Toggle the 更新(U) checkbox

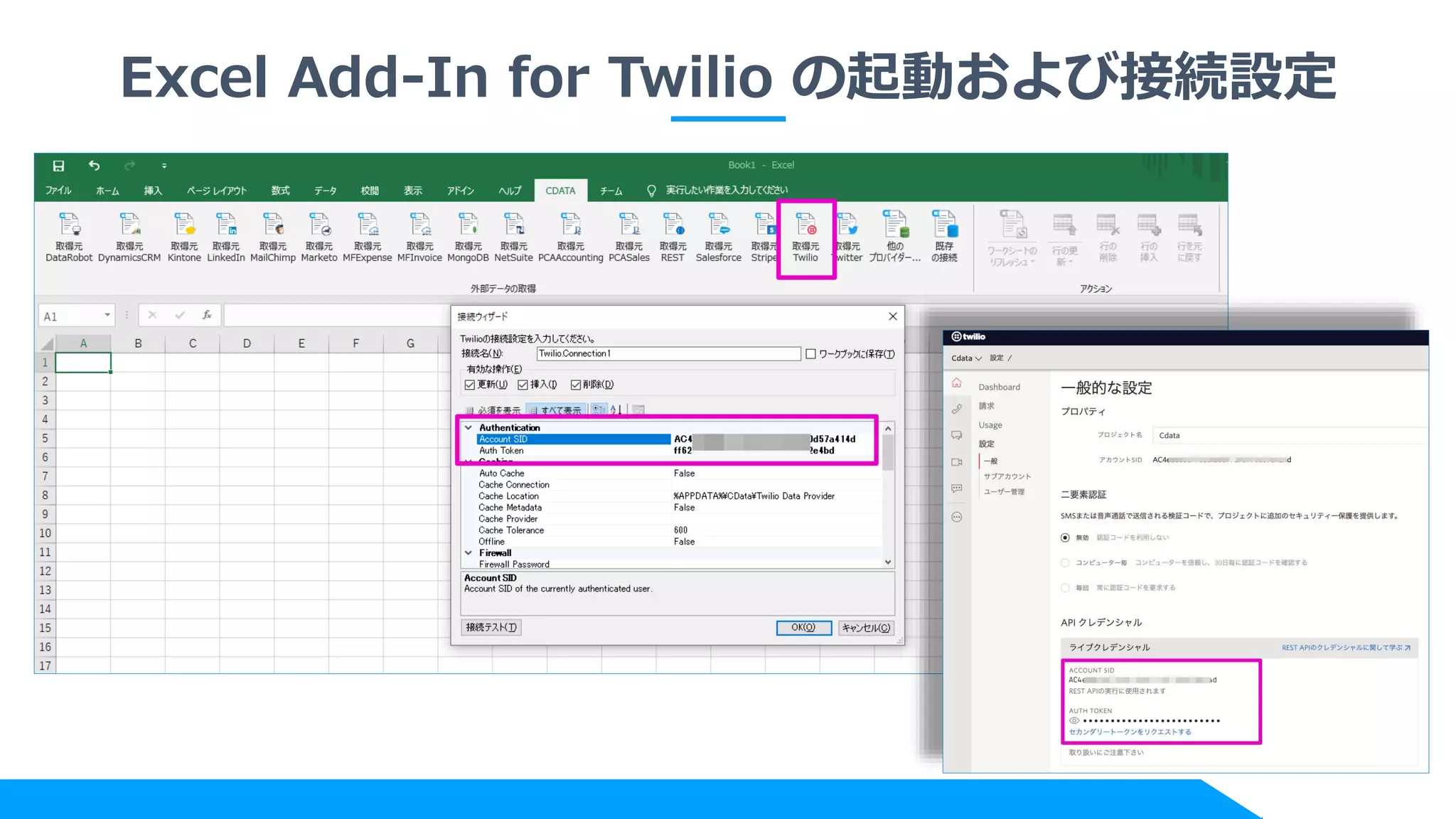469,385
